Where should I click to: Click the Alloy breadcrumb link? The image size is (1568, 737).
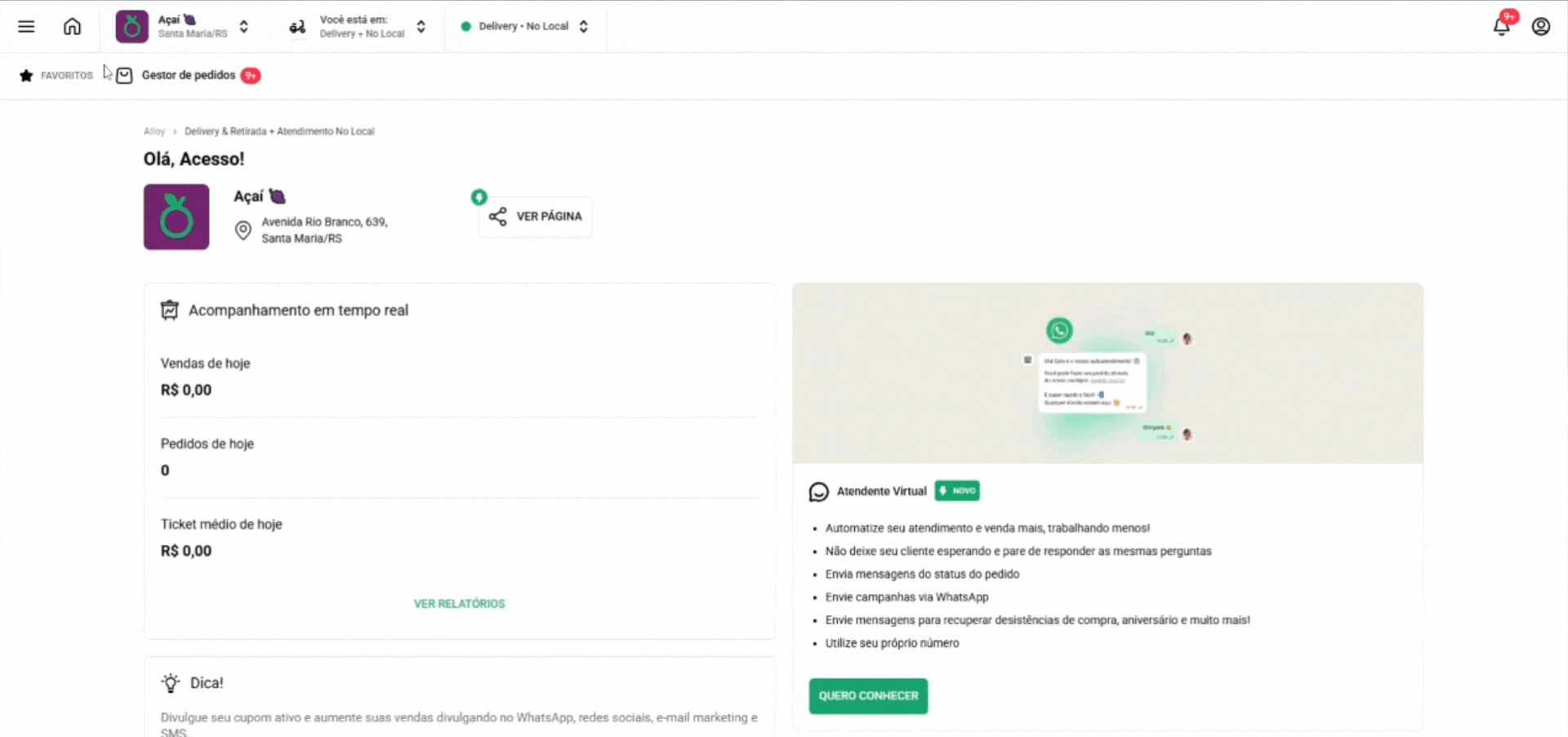154,132
